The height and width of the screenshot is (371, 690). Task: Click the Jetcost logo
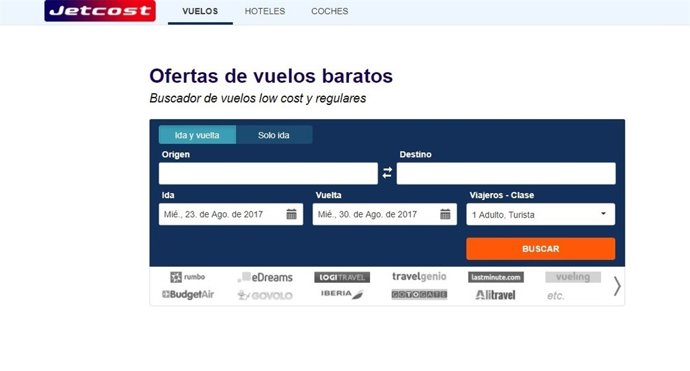100,10
